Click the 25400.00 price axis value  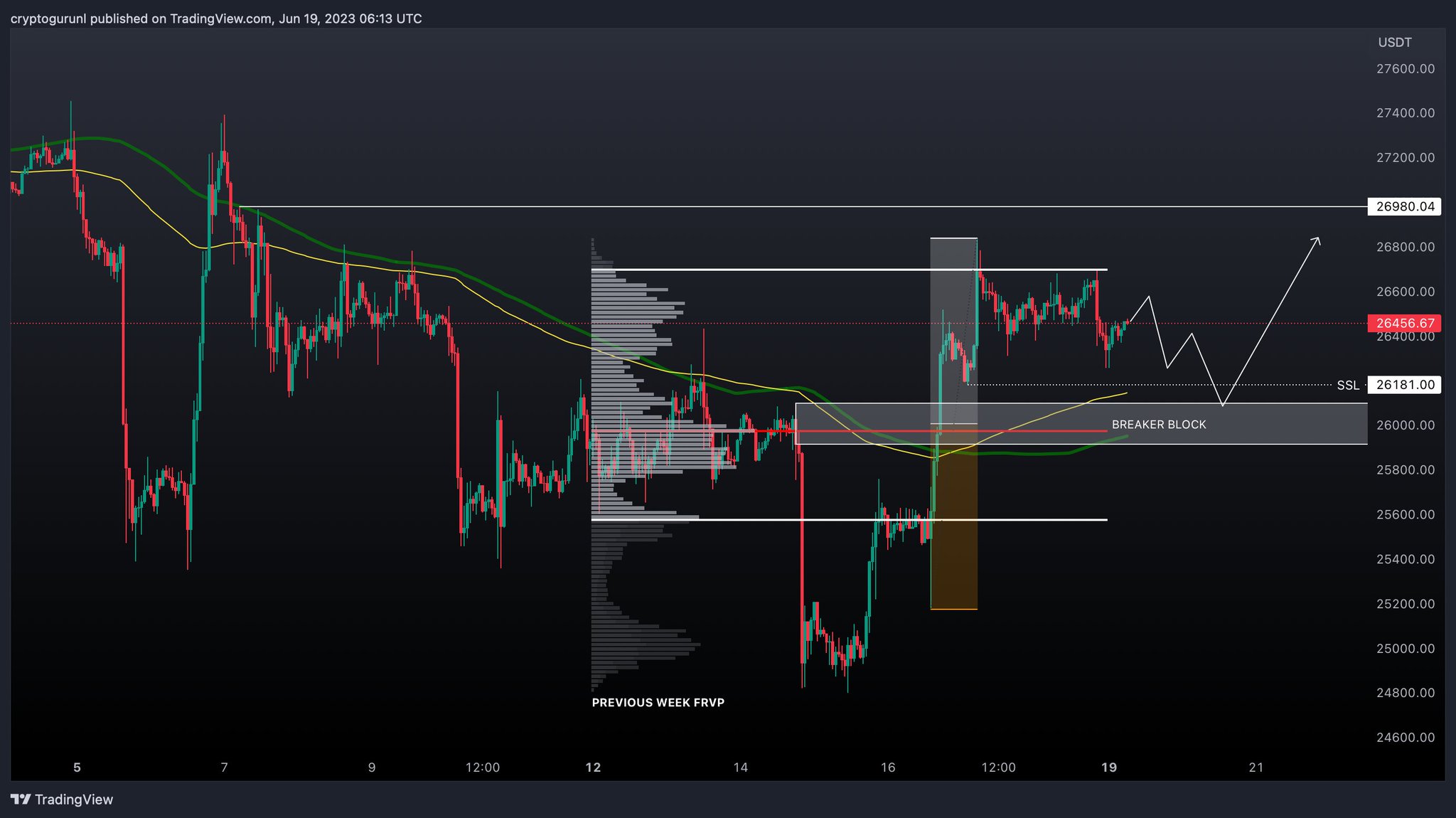(1406, 560)
